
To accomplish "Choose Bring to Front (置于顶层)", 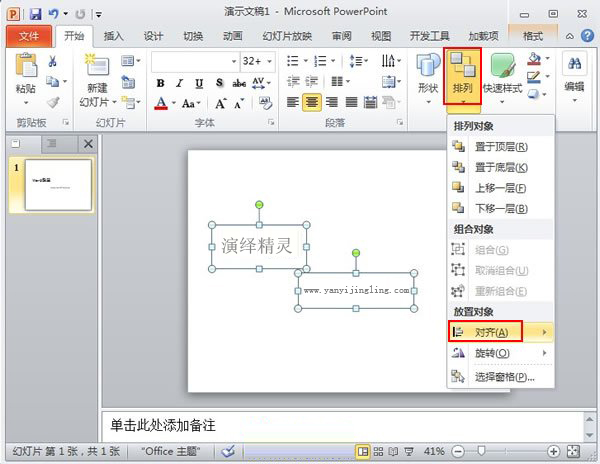I will click(x=500, y=147).
